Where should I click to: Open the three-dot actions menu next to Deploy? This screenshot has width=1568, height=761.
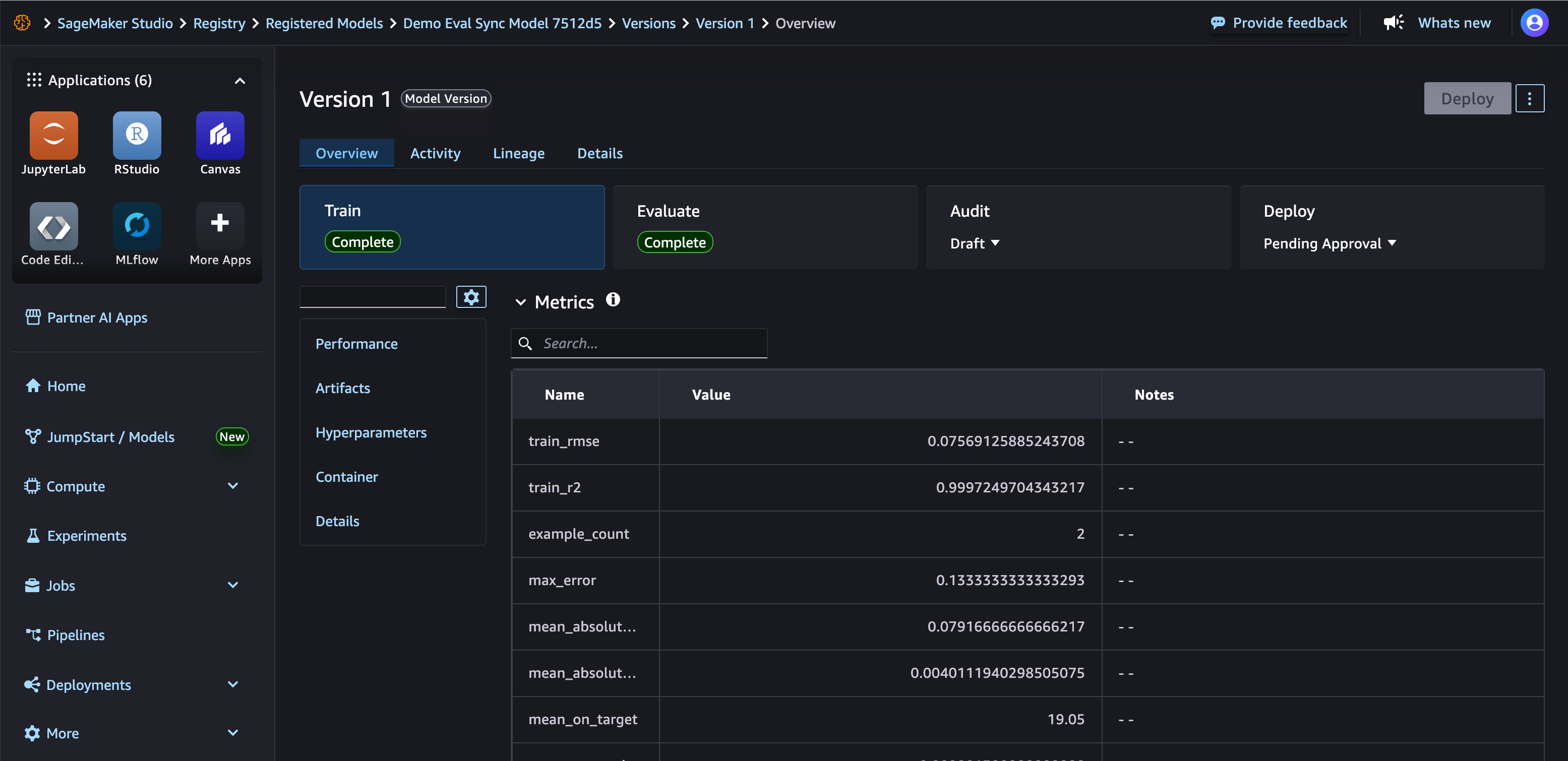coord(1530,99)
